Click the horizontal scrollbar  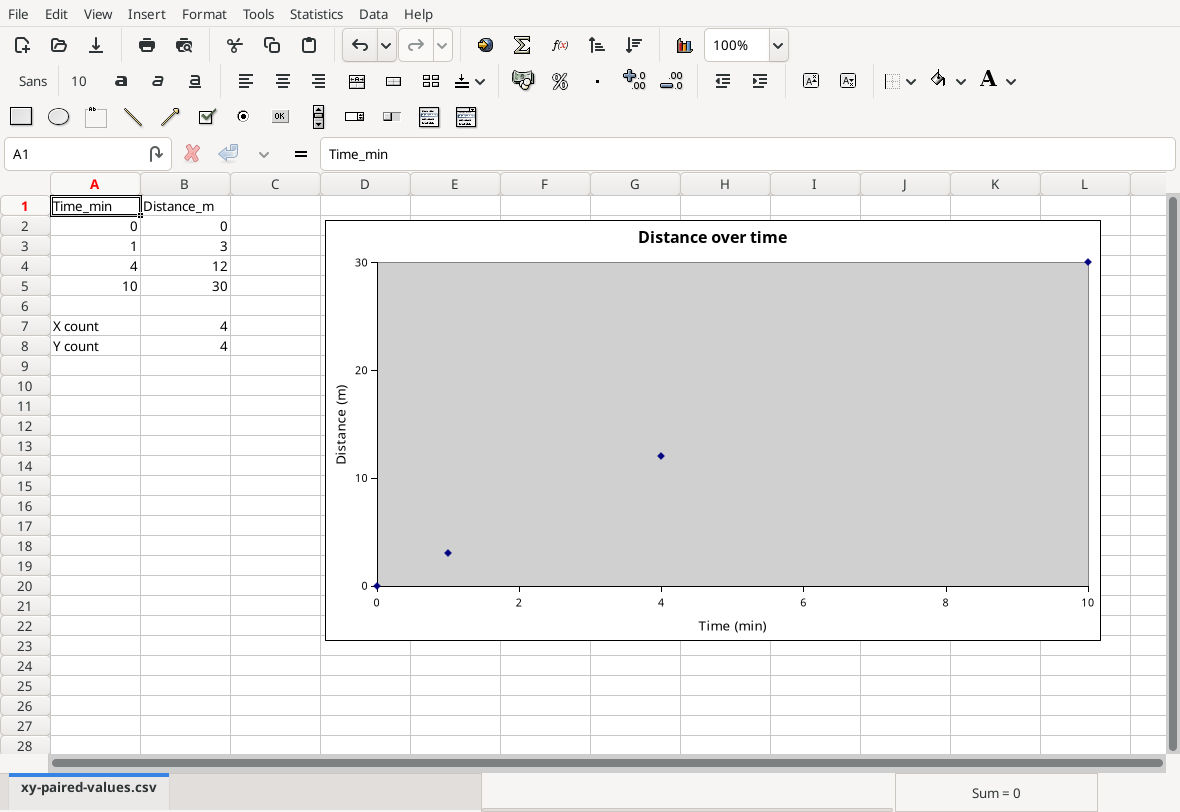pyautogui.click(x=607, y=763)
